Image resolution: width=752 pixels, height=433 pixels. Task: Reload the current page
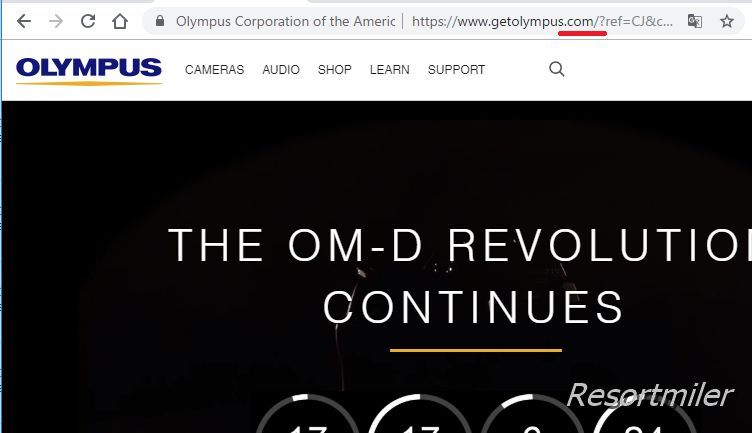coord(88,21)
